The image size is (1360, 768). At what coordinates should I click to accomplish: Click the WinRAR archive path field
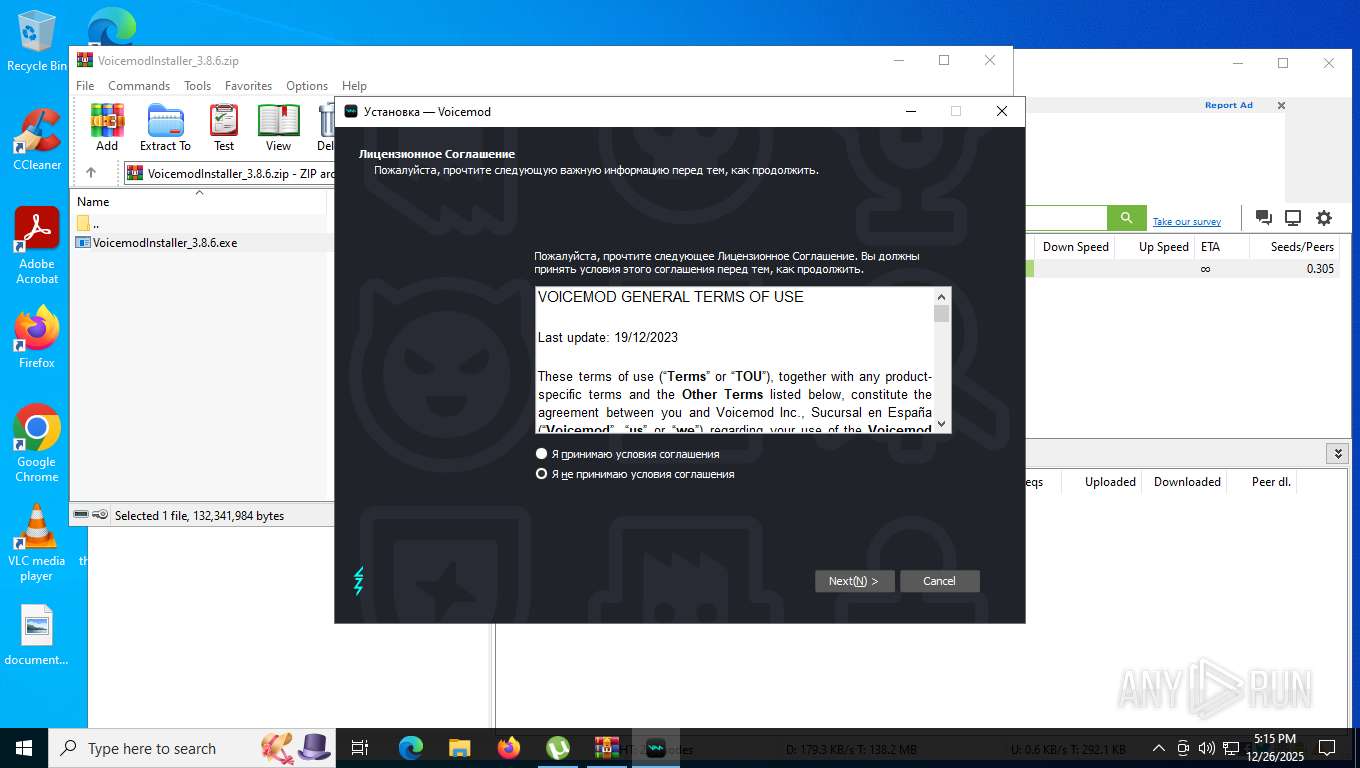click(x=228, y=173)
